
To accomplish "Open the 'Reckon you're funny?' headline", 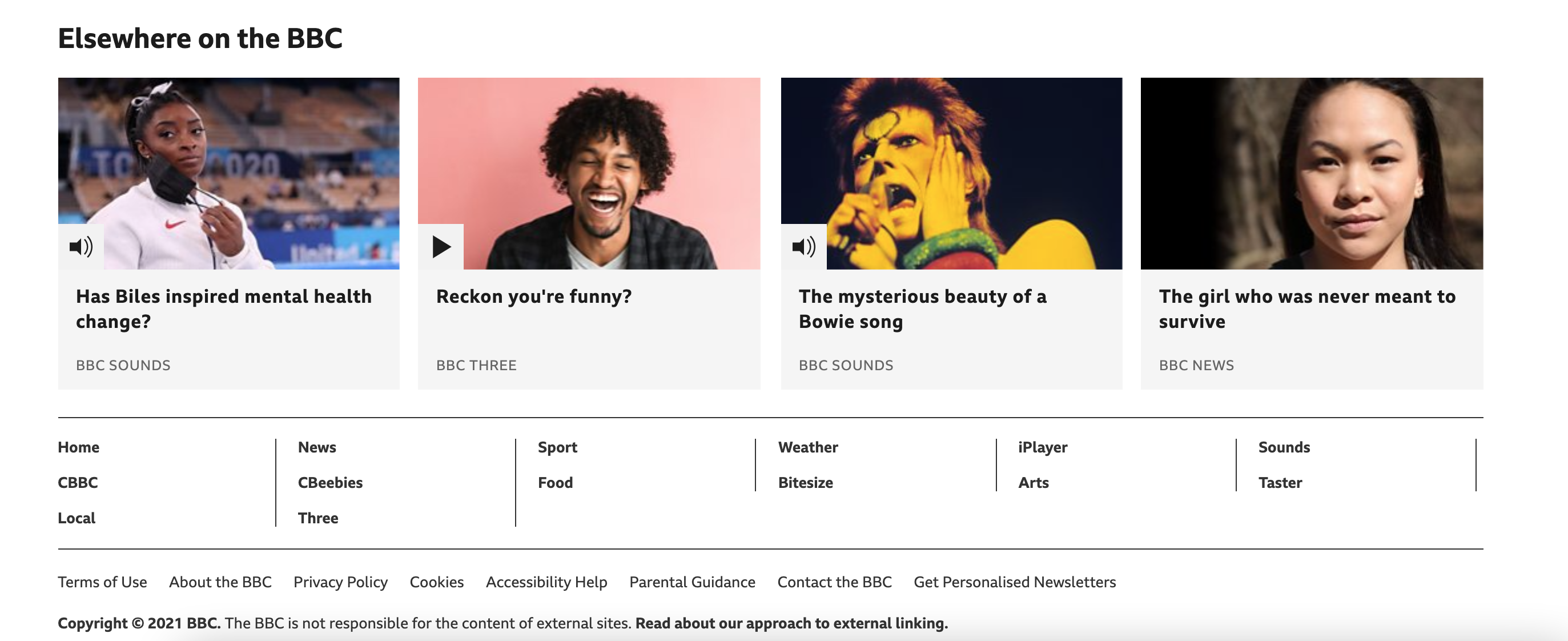I will click(x=534, y=297).
